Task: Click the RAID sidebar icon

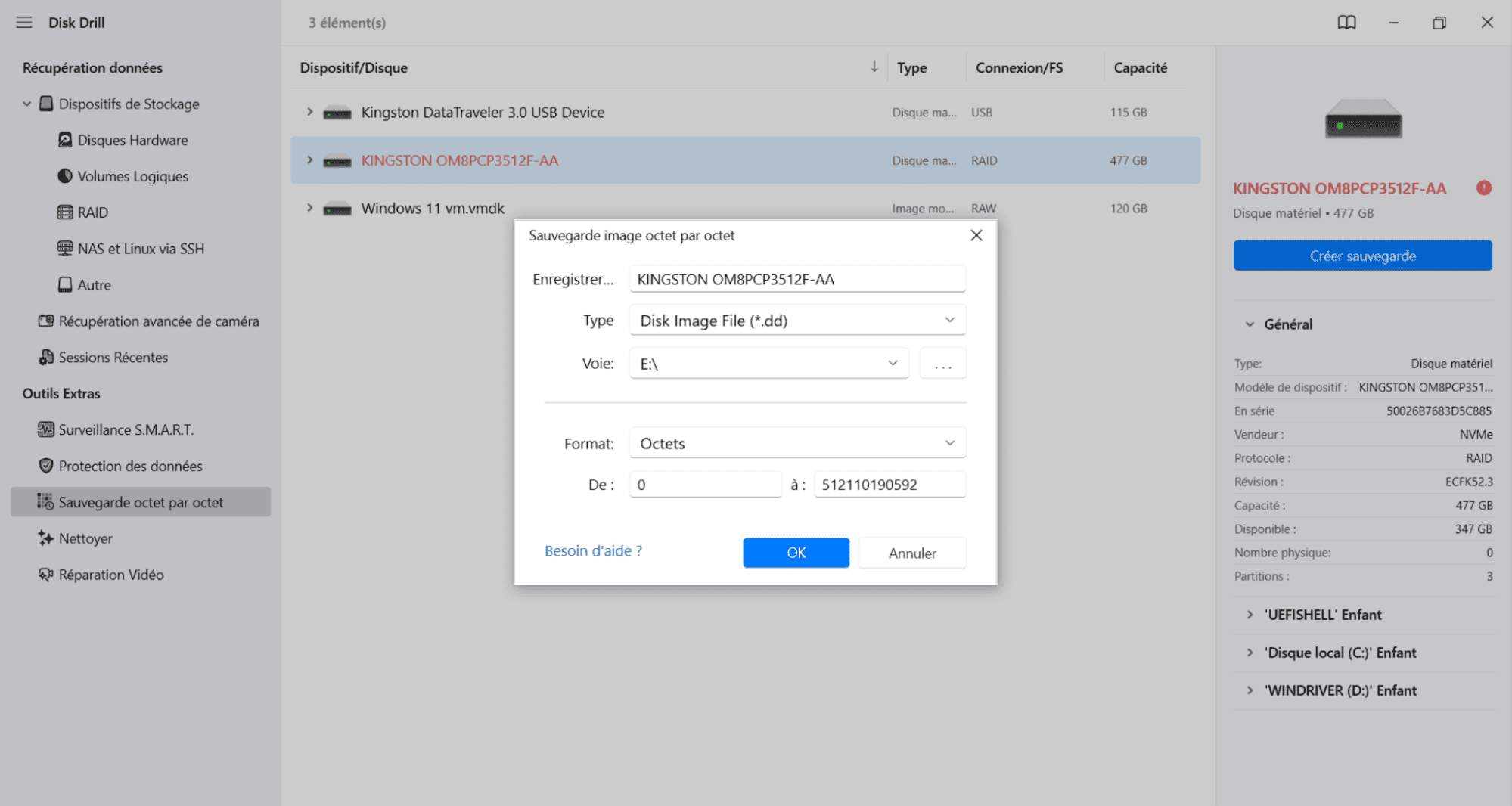Action: click(x=65, y=212)
